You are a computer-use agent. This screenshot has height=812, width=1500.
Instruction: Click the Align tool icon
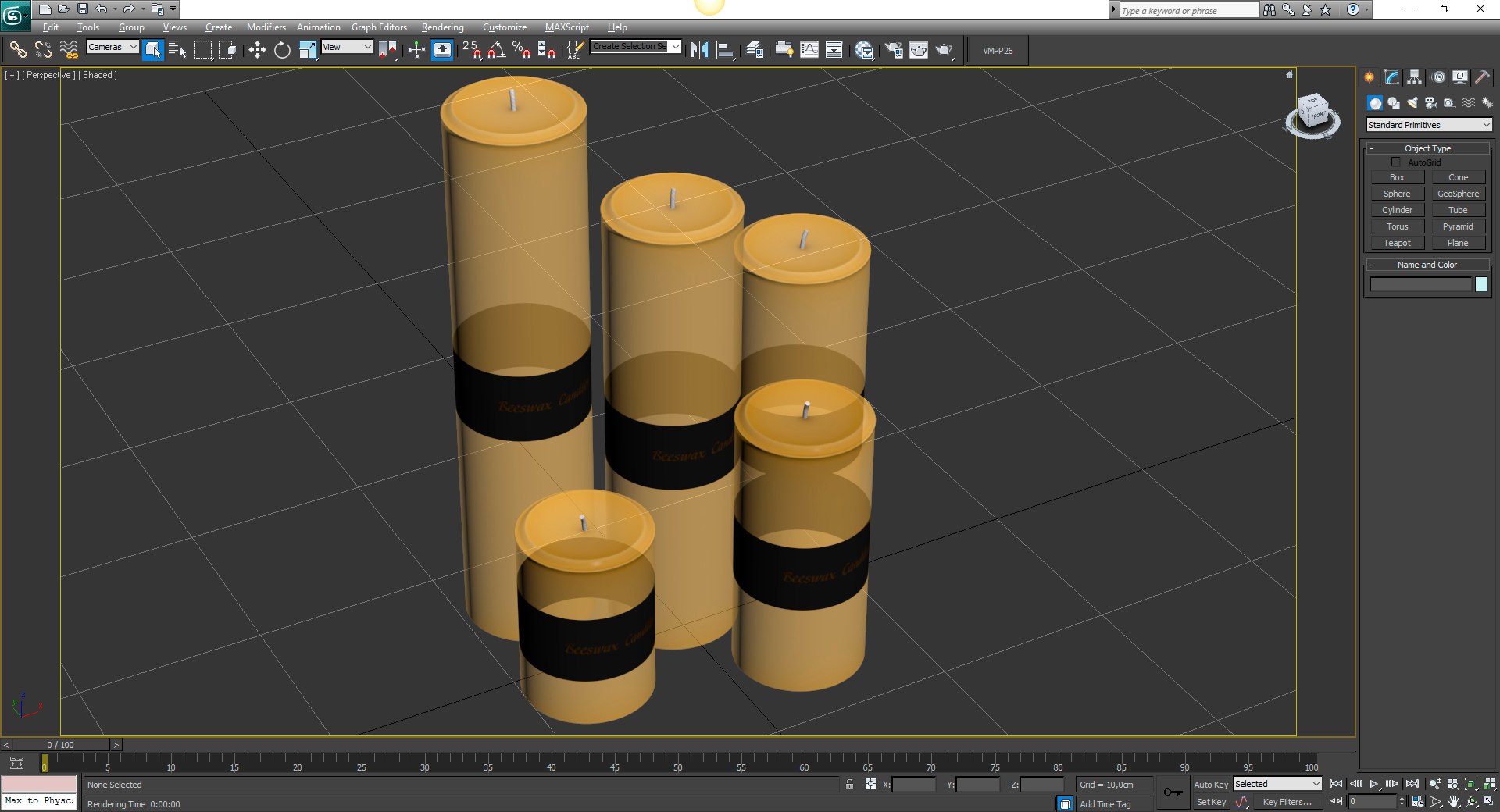click(x=725, y=50)
